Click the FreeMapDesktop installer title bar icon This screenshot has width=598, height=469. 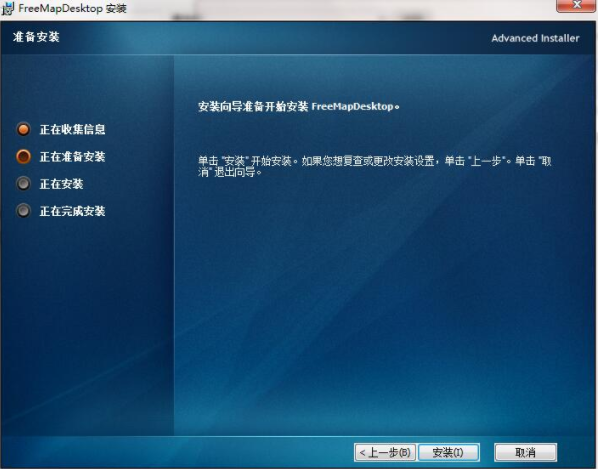[x=7, y=8]
